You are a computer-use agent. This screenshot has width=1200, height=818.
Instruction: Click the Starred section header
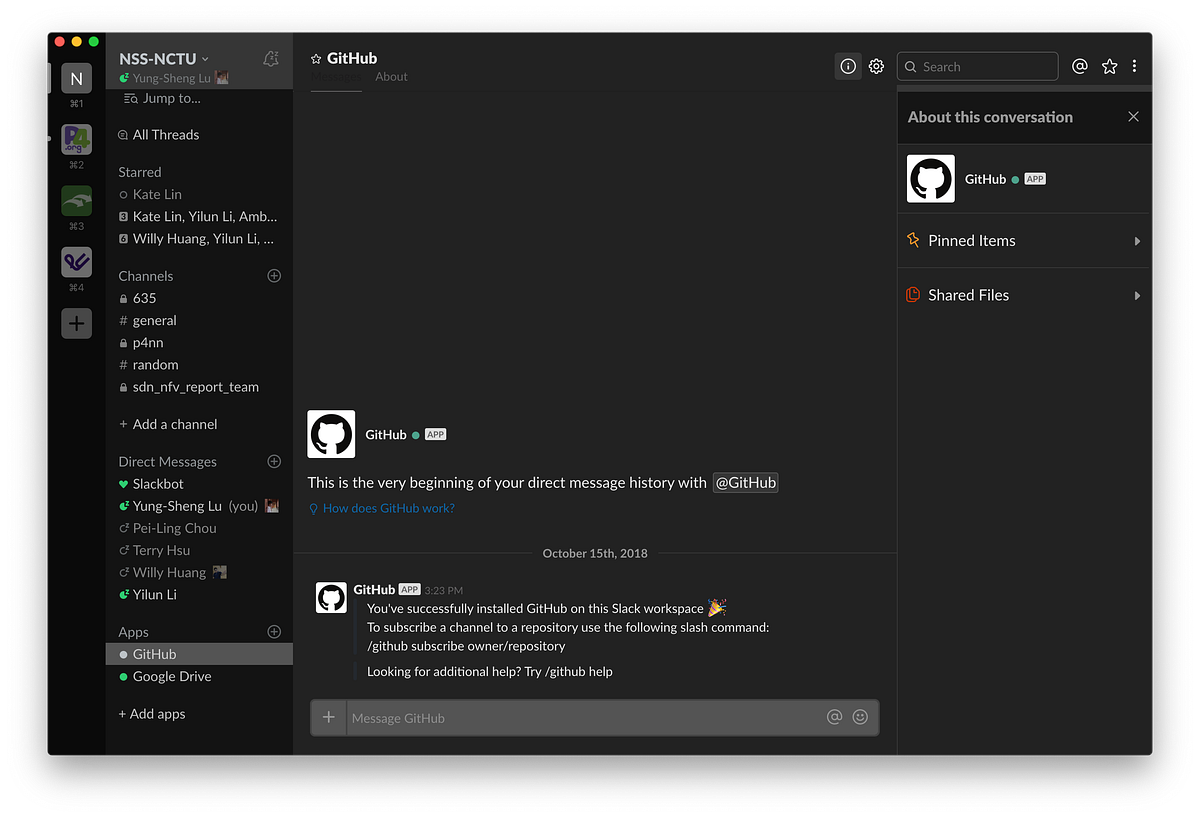140,172
